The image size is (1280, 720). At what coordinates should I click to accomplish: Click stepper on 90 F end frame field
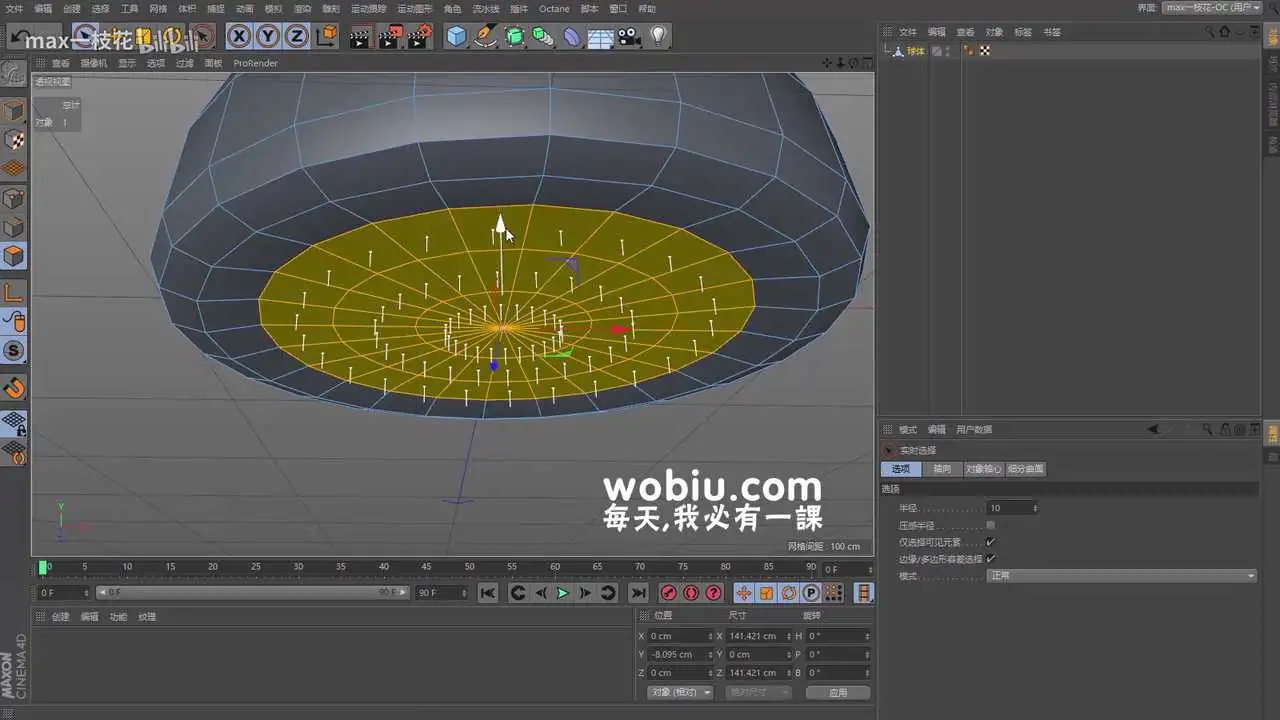(464, 593)
